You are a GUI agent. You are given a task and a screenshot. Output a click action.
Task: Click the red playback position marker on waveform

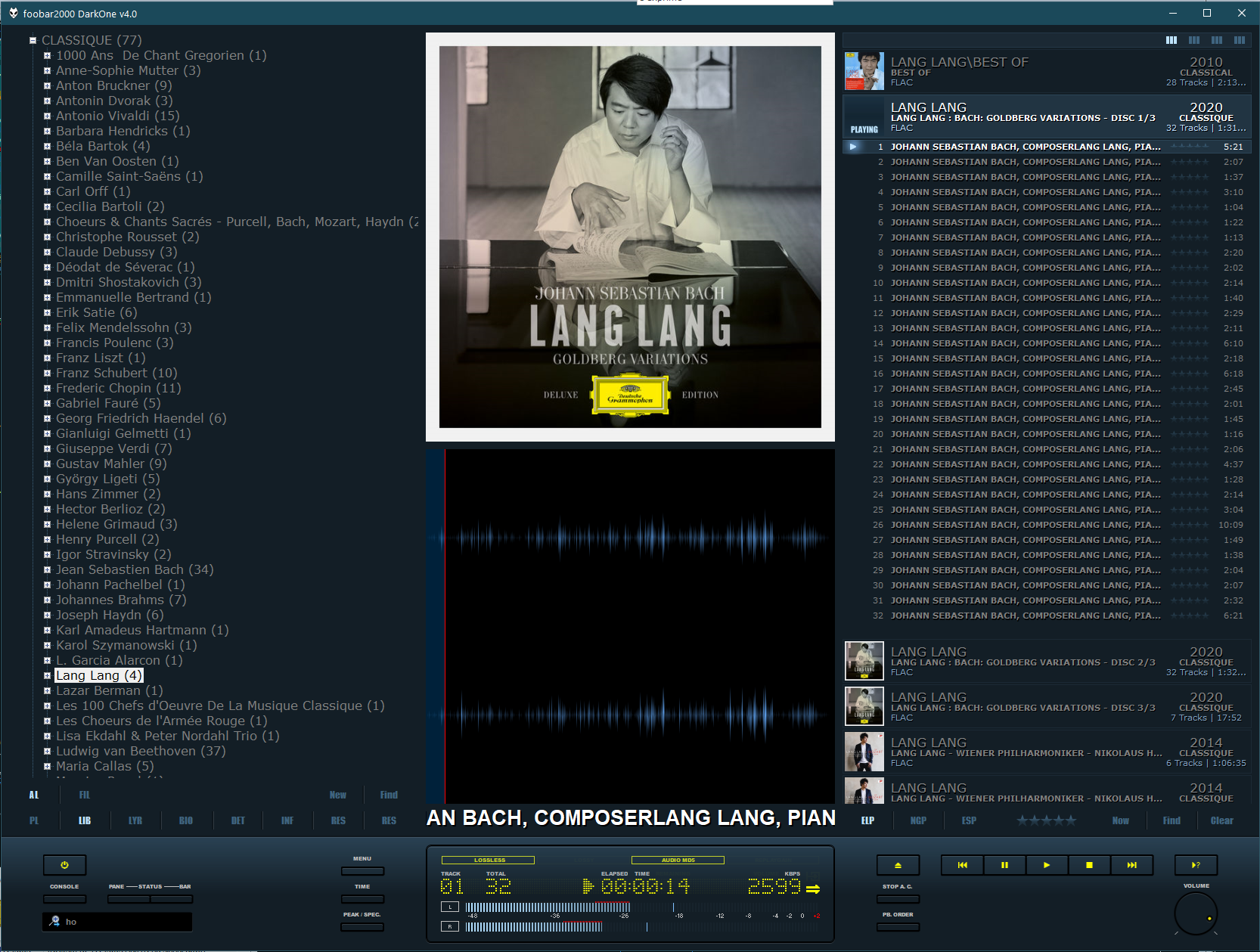[x=445, y=626]
